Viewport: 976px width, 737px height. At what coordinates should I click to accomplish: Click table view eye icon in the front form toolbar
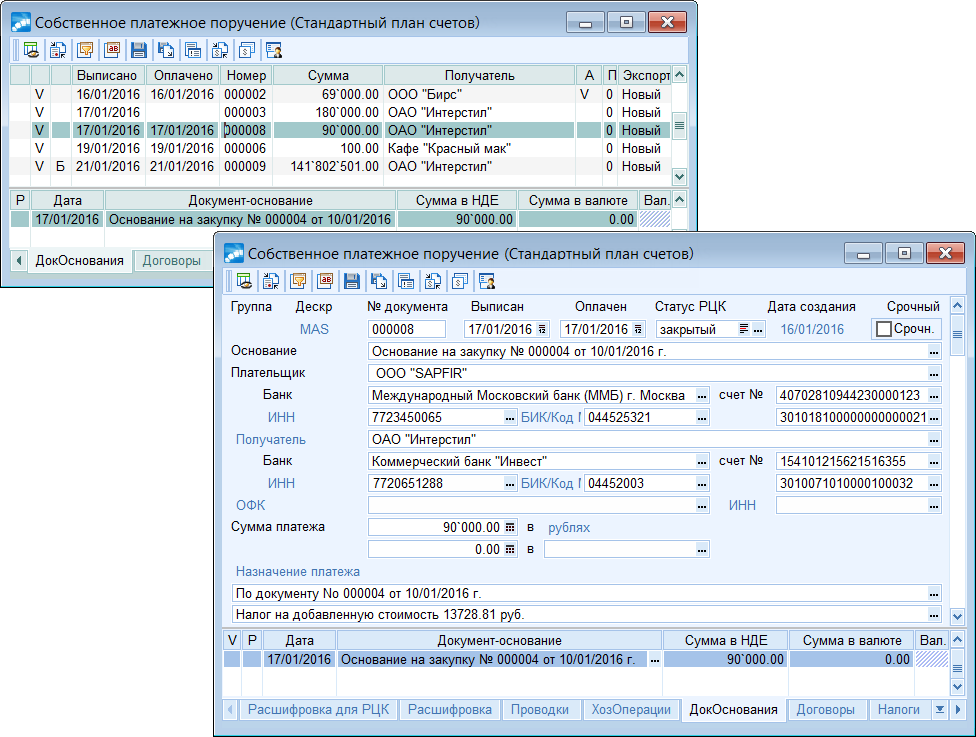click(x=245, y=281)
